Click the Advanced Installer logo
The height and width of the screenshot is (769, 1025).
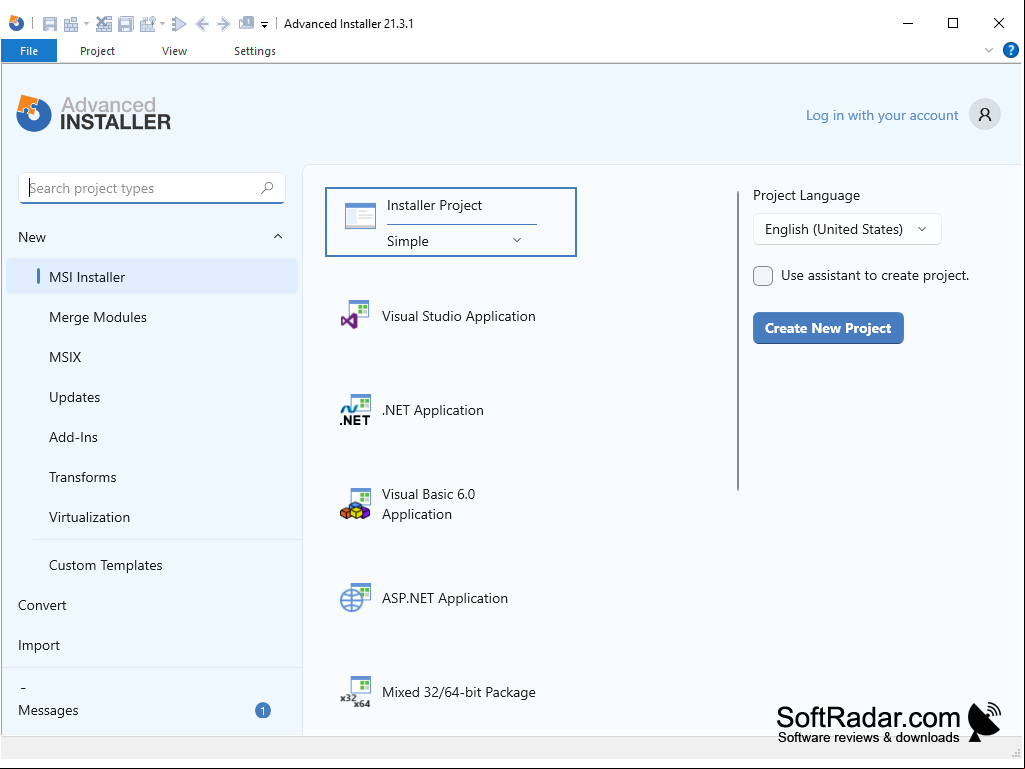click(x=93, y=114)
